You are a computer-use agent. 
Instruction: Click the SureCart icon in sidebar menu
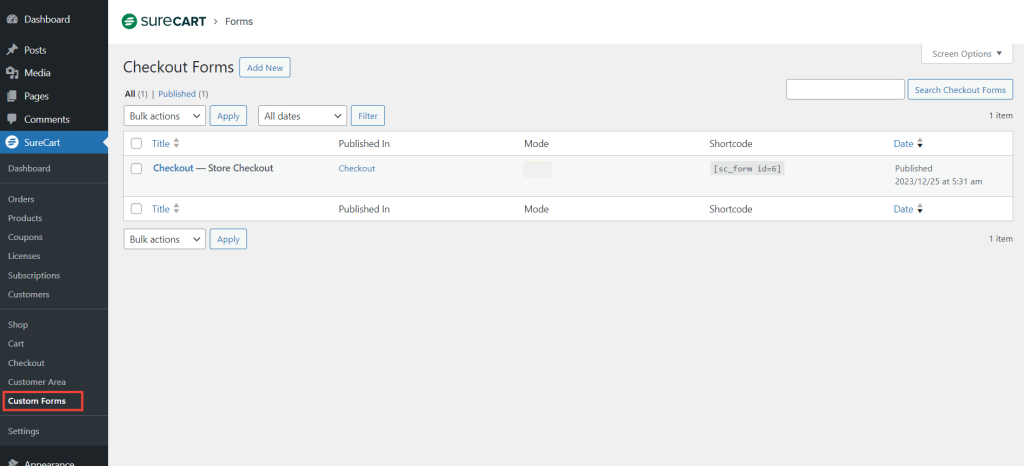[x=12, y=142]
